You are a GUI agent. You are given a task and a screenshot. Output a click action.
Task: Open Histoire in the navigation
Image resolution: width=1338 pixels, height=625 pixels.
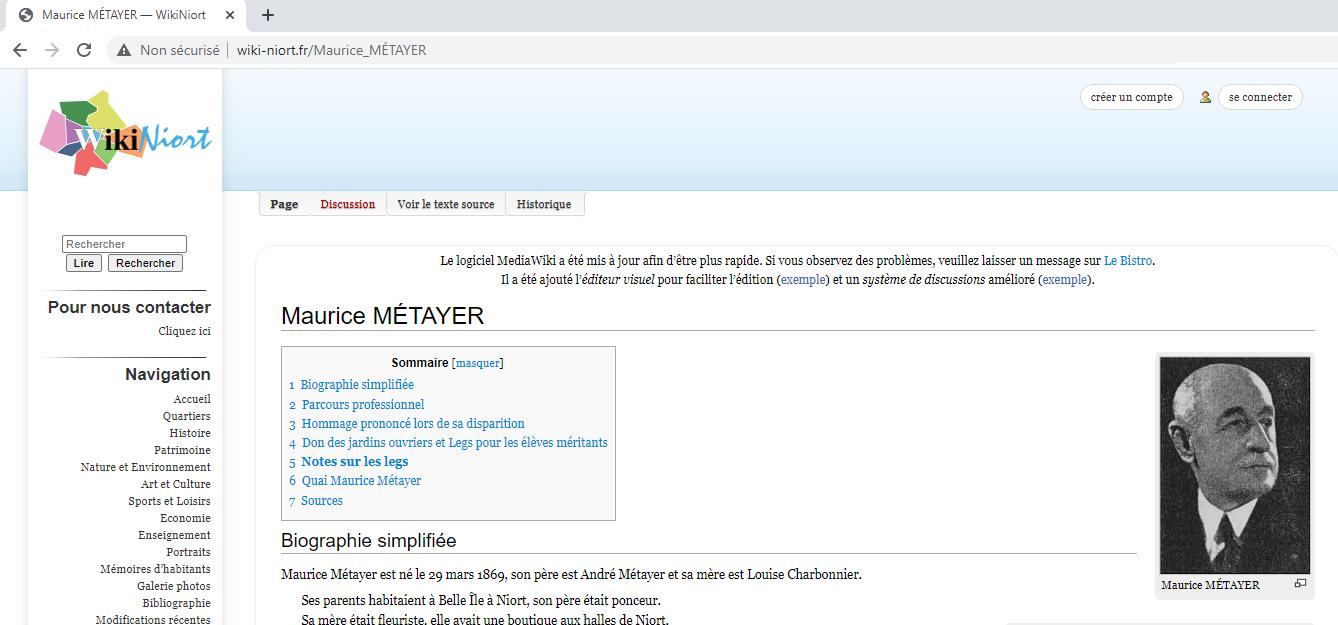coord(190,433)
